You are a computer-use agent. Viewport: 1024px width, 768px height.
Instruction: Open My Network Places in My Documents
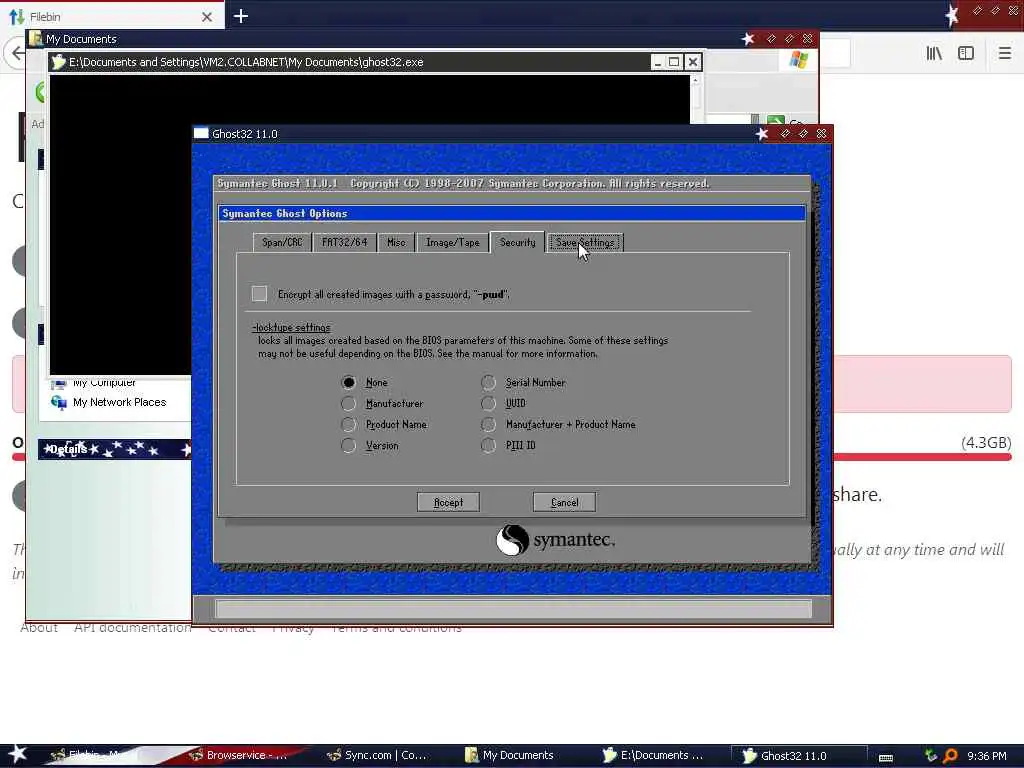pyautogui.click(x=120, y=402)
